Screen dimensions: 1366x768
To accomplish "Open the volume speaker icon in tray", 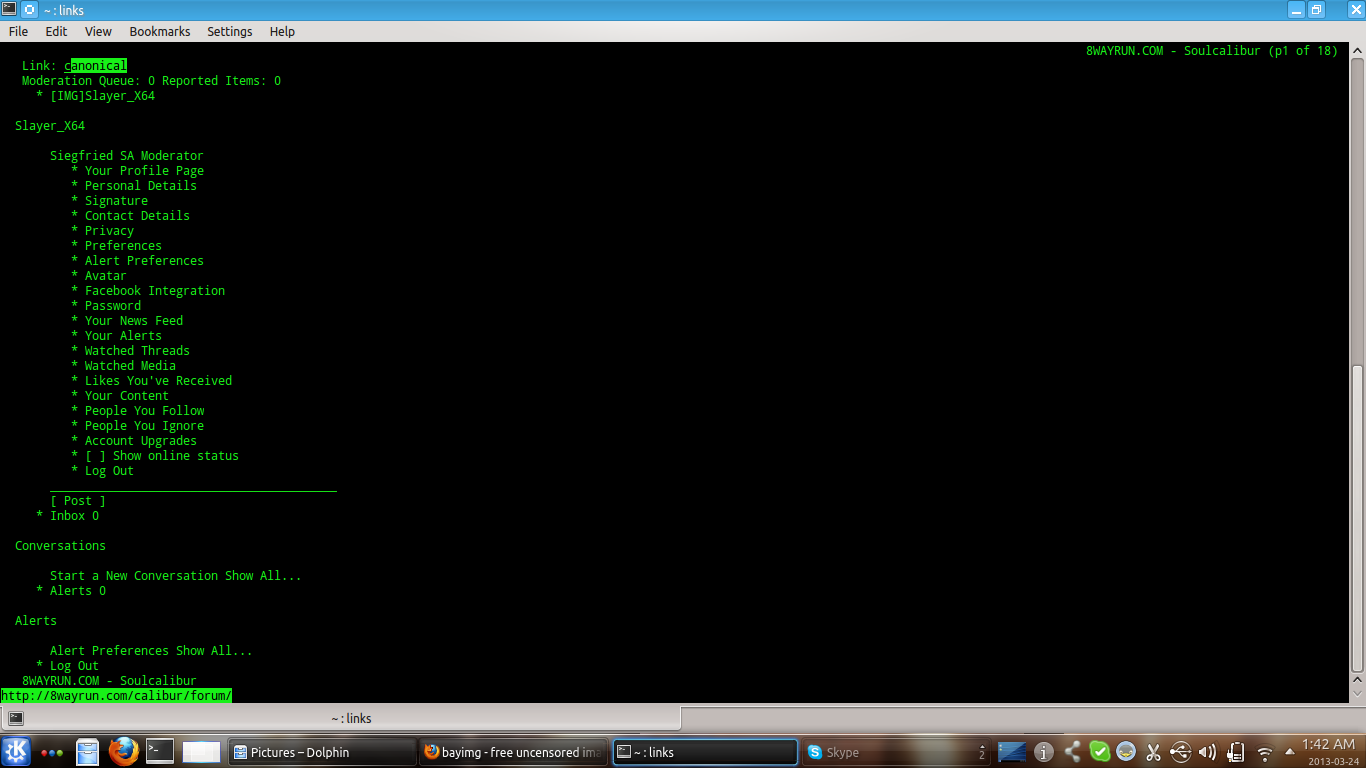I will [x=1207, y=752].
